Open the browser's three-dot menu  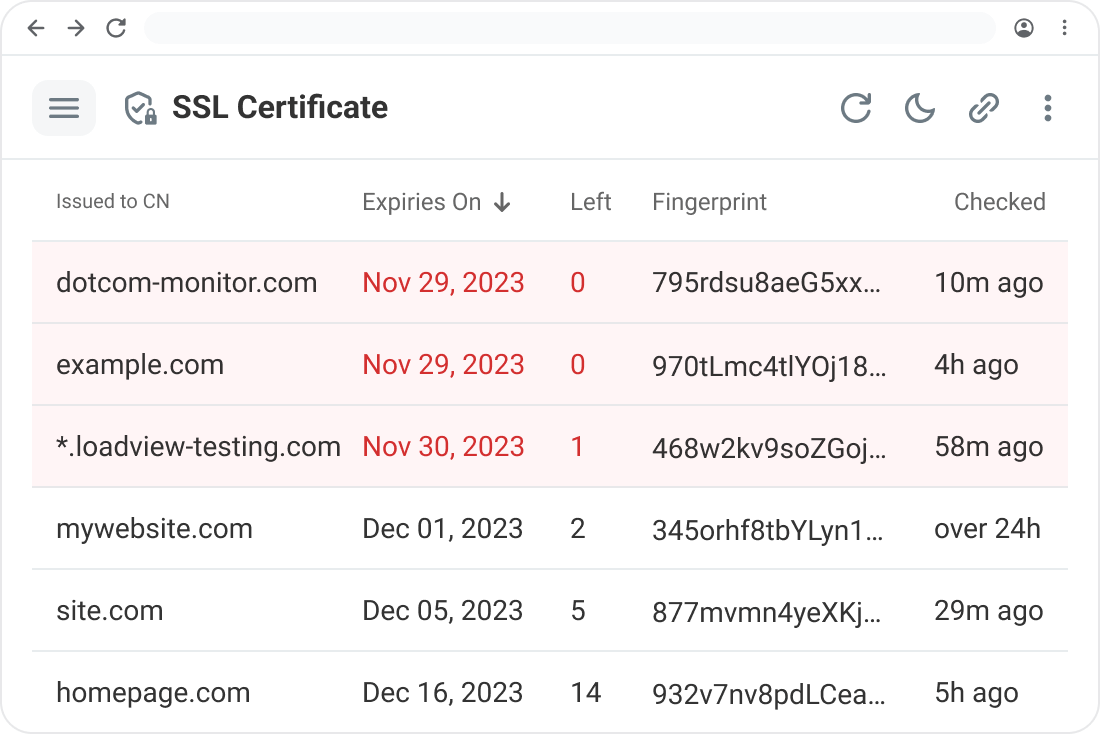[x=1064, y=28]
